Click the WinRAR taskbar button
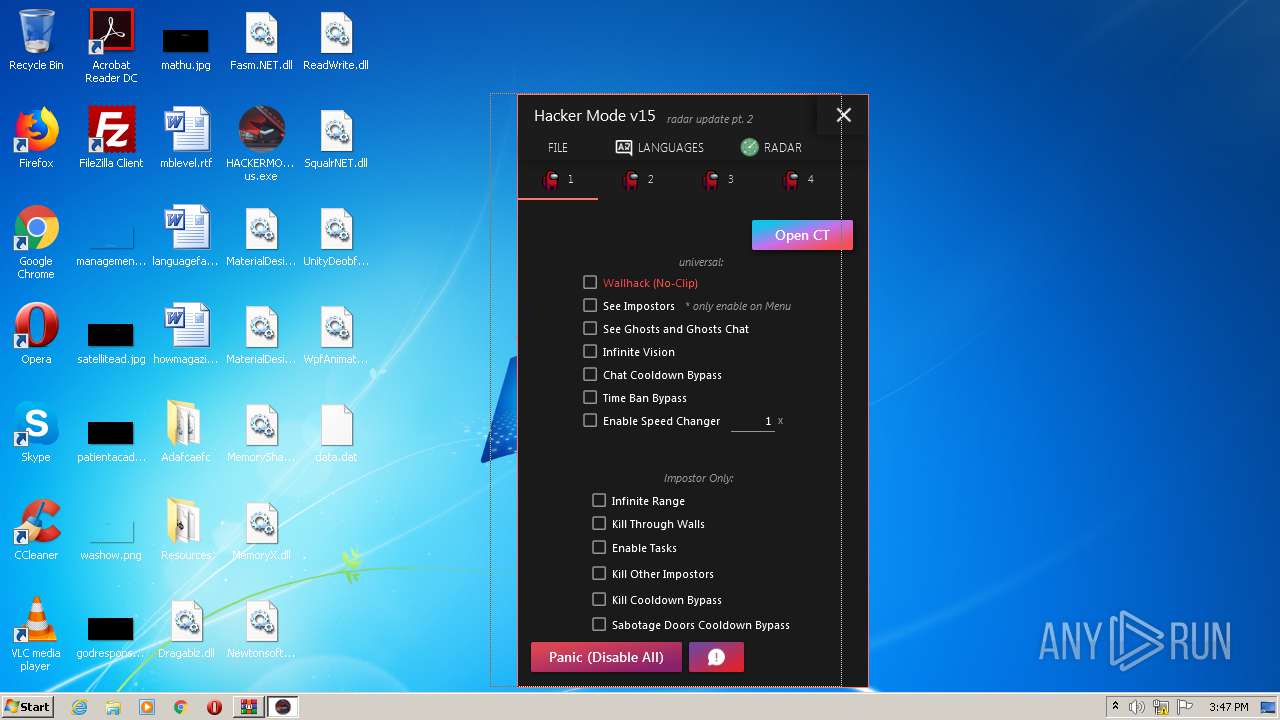Image resolution: width=1280 pixels, height=720 pixels. pos(248,707)
